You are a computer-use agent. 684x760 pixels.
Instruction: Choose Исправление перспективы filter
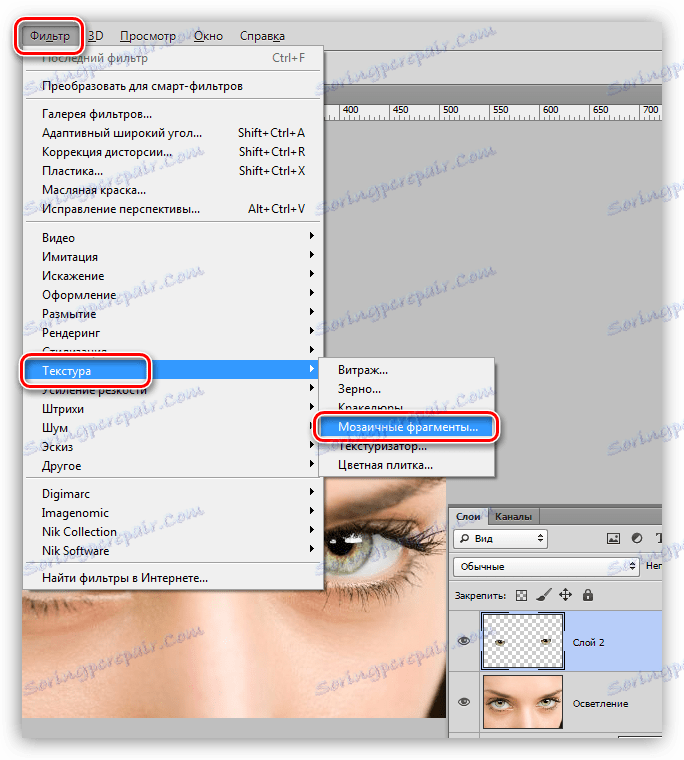(173, 209)
